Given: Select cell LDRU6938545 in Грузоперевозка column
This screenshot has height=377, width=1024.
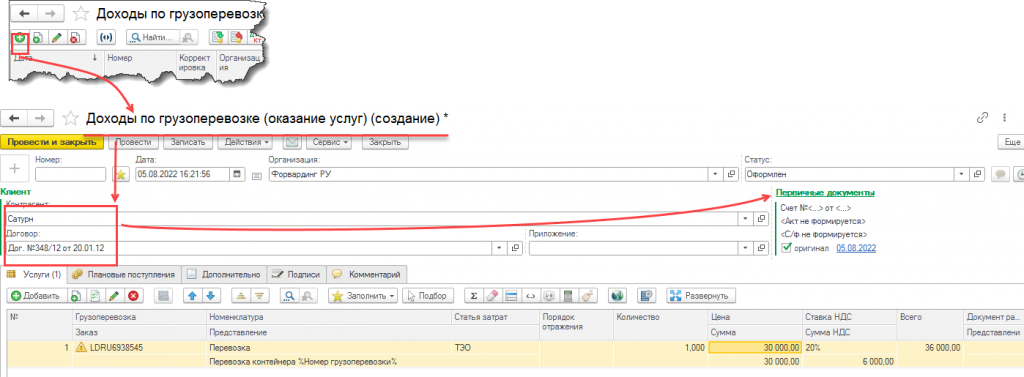Looking at the screenshot, I should point(139,348).
